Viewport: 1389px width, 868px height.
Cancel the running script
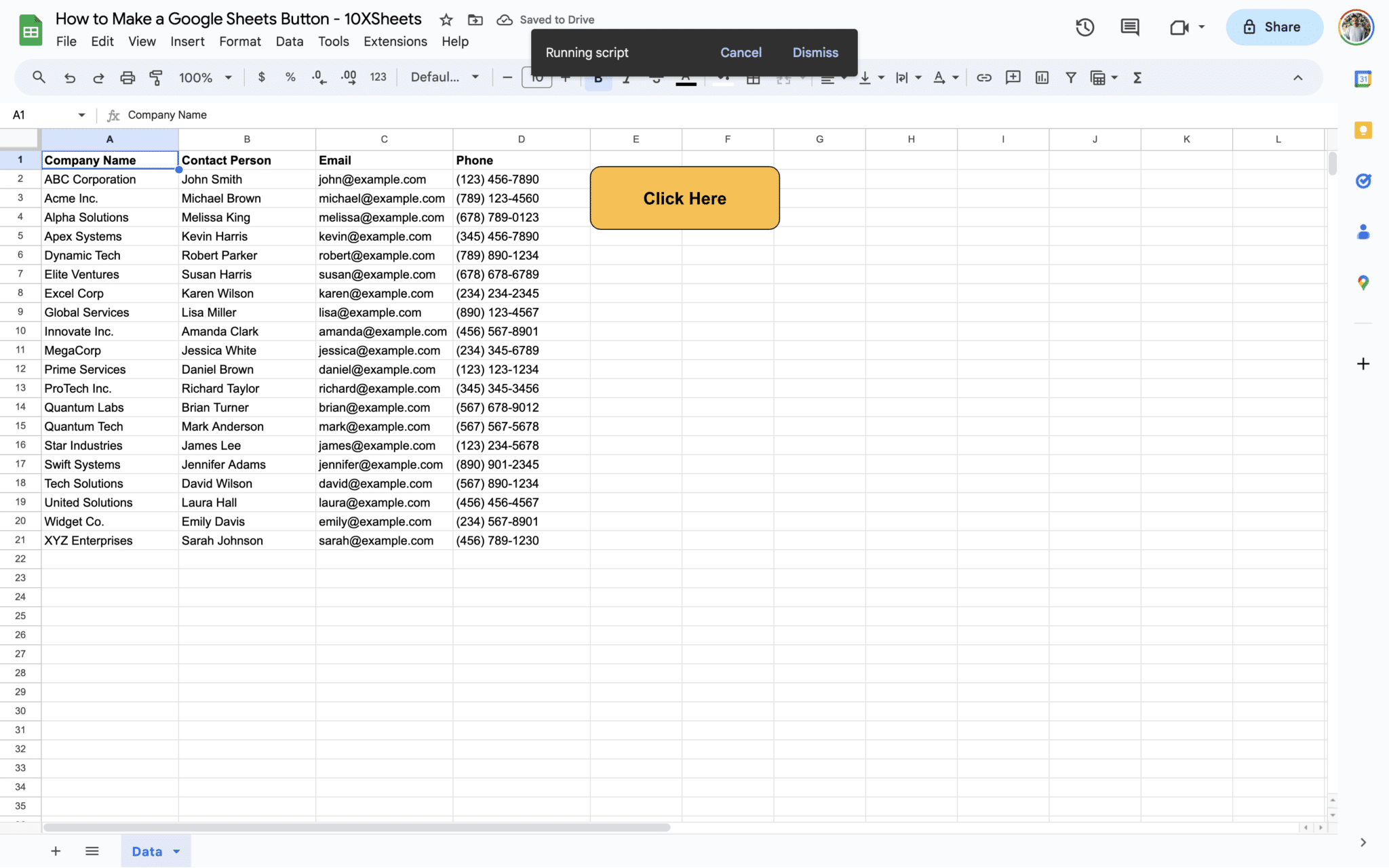pos(741,52)
